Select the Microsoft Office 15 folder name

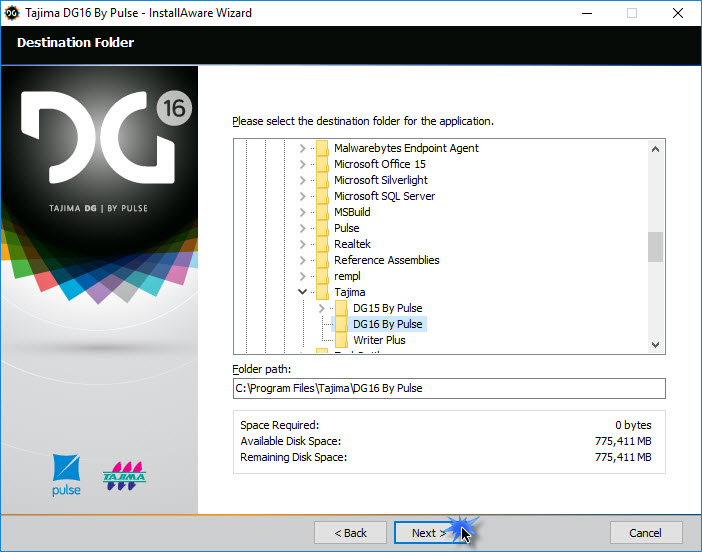[380, 164]
